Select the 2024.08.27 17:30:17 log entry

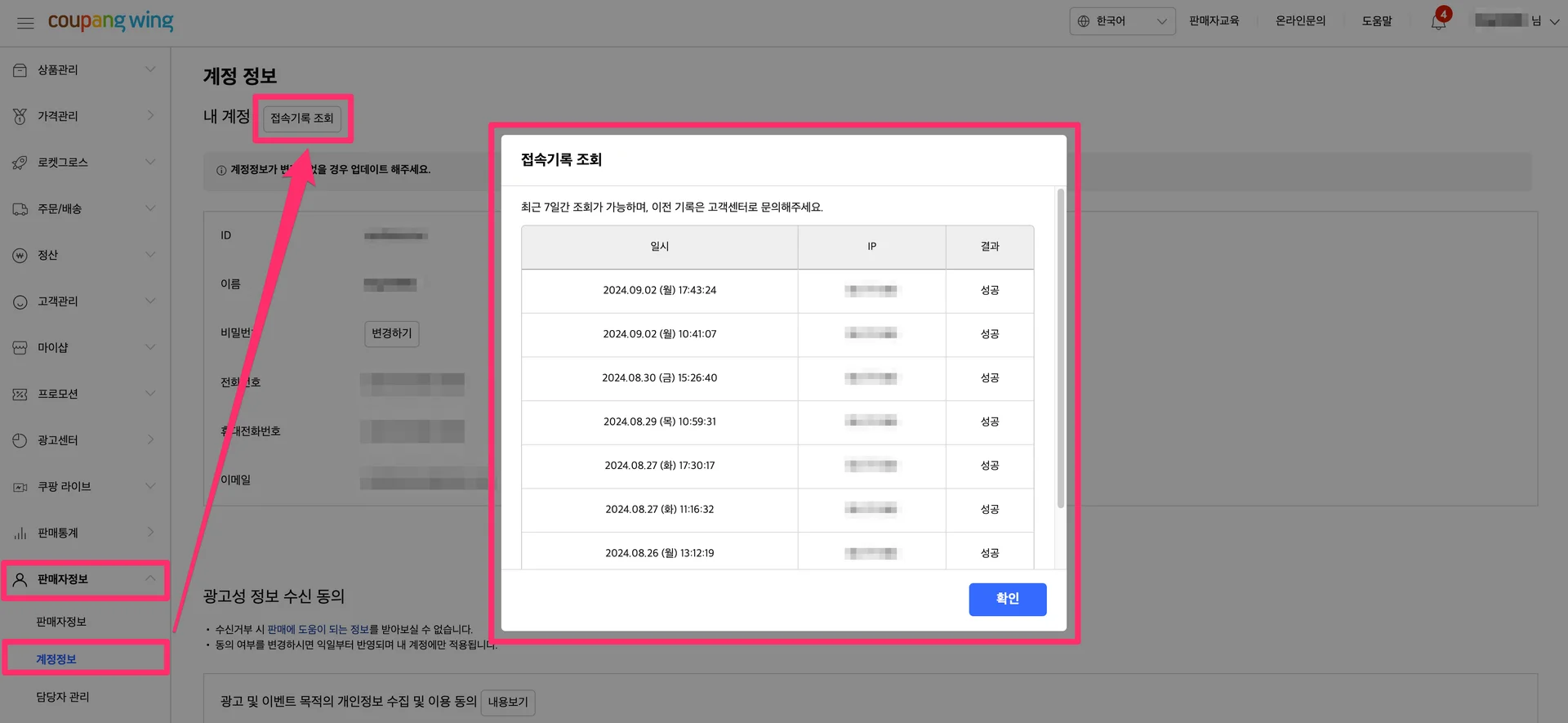[x=777, y=466]
